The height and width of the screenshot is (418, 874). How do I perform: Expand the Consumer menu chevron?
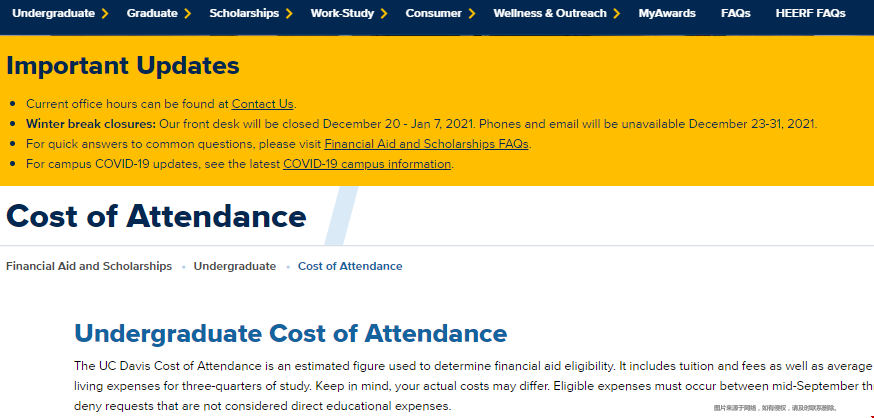pyautogui.click(x=472, y=13)
